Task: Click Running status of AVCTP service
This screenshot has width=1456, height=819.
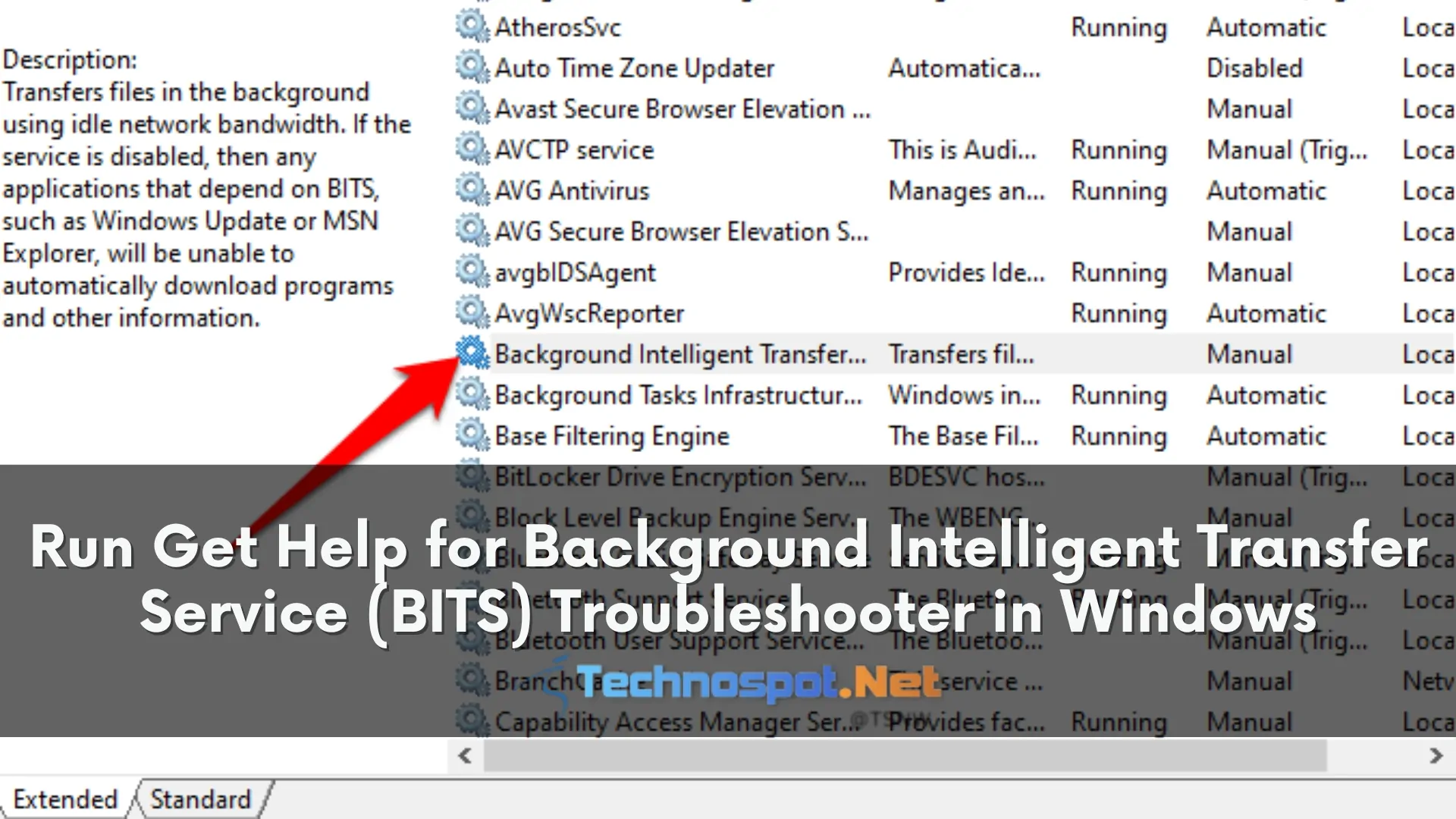Action: click(x=1119, y=152)
